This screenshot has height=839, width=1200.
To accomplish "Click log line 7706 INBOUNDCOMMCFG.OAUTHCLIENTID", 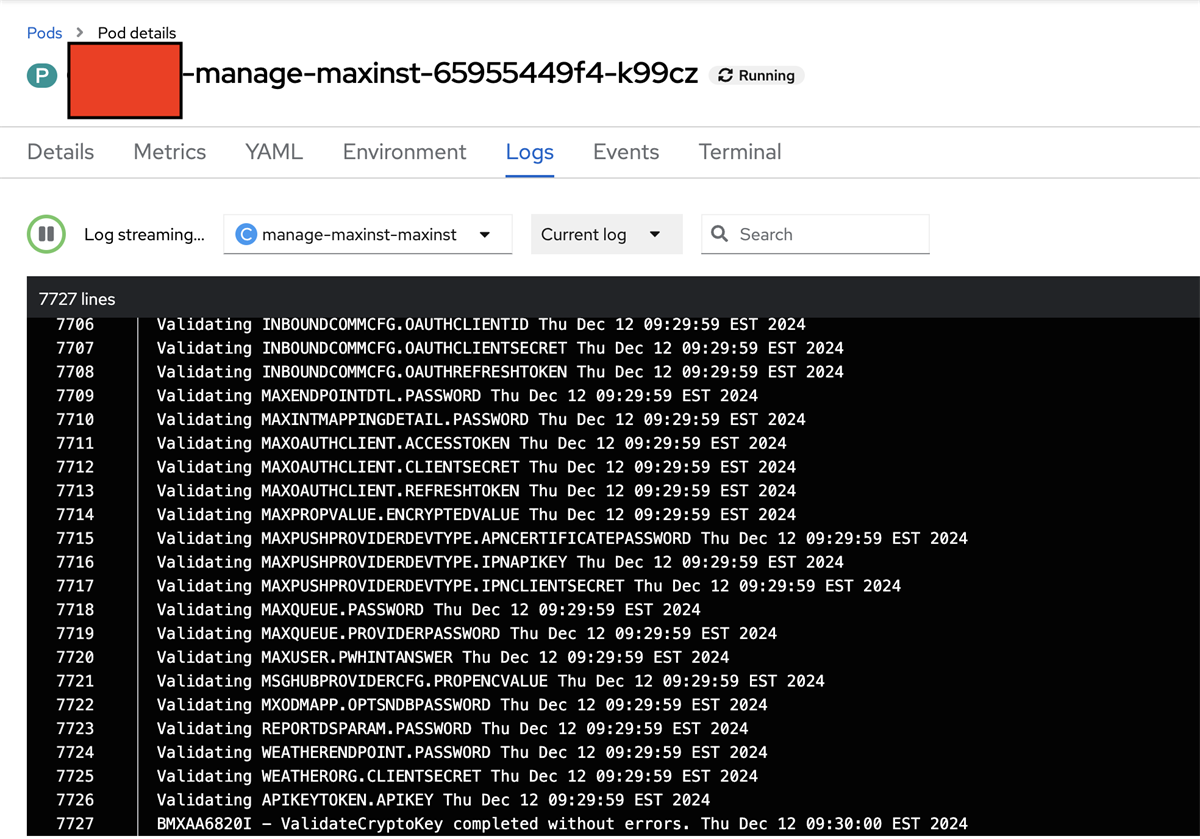I will pyautogui.click(x=481, y=324).
